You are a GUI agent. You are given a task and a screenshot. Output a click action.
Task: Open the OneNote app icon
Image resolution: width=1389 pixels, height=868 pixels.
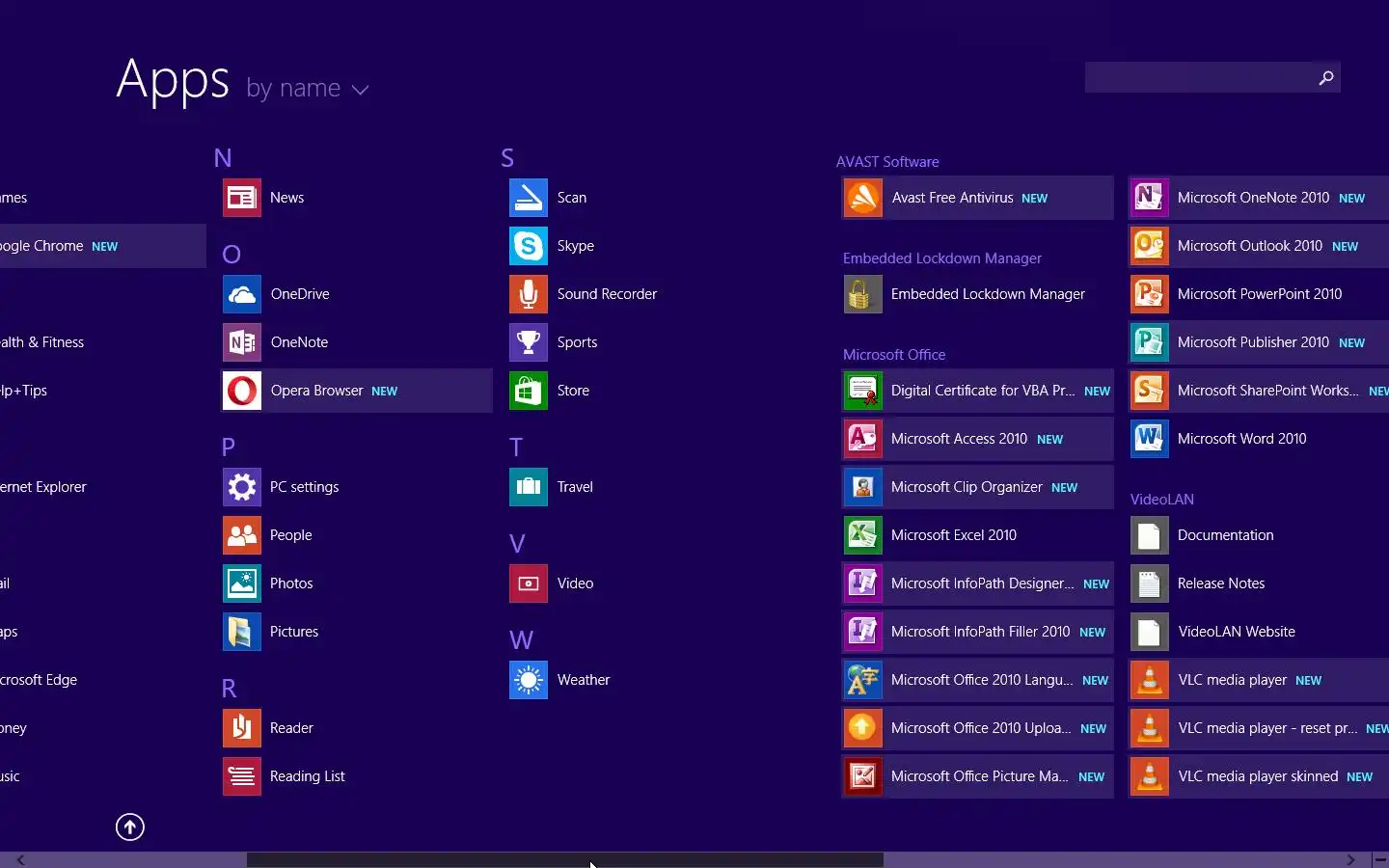242,342
